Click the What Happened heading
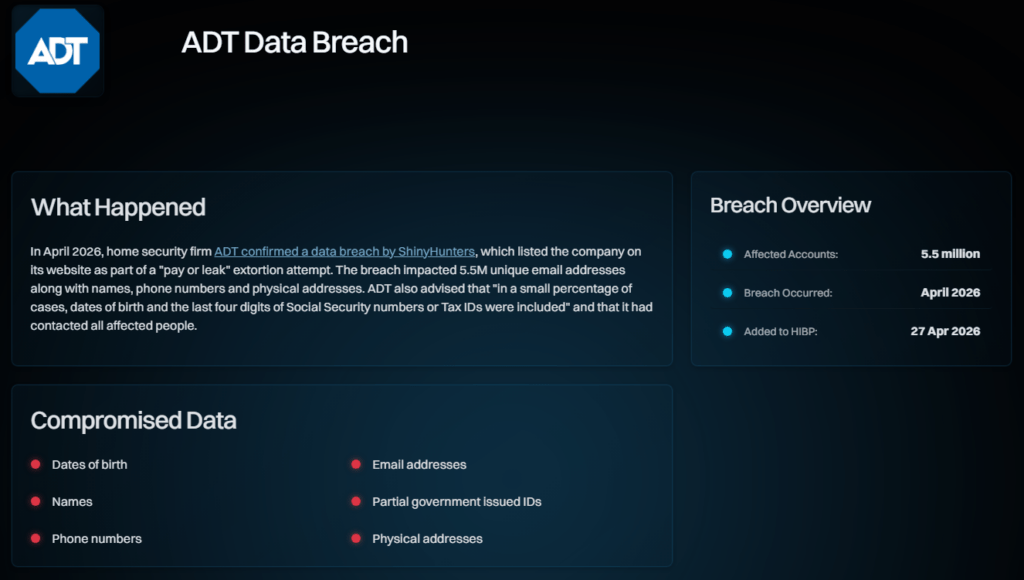This screenshot has width=1024, height=580. [118, 208]
